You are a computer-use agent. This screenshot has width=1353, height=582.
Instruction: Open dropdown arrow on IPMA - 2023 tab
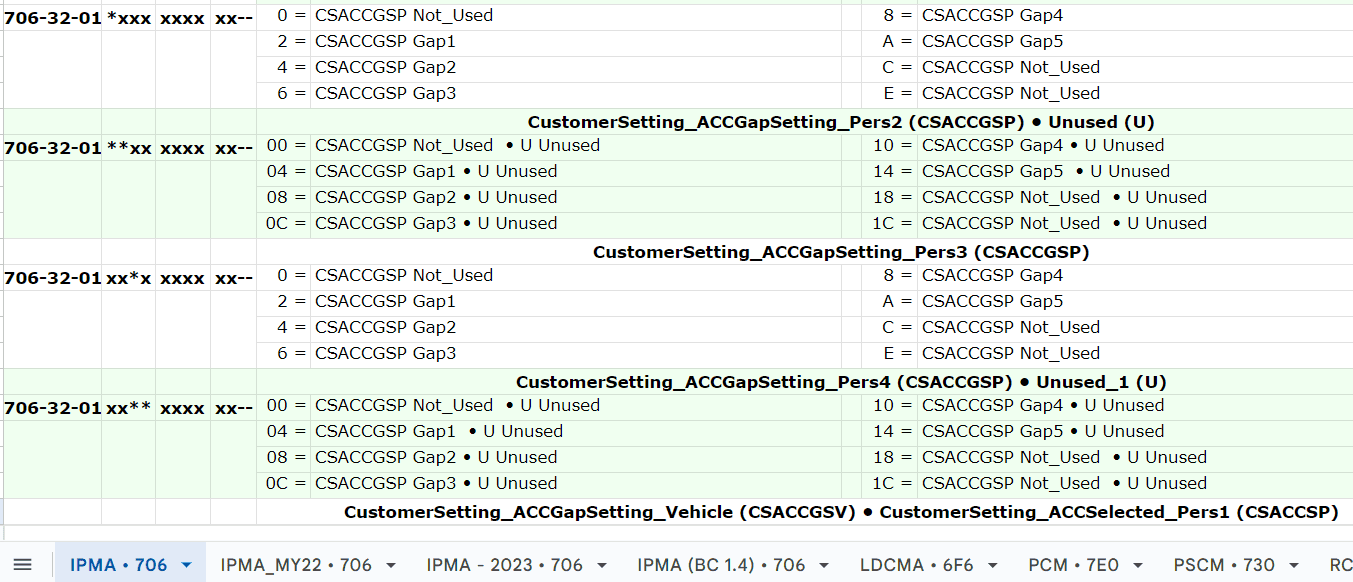coord(602,565)
